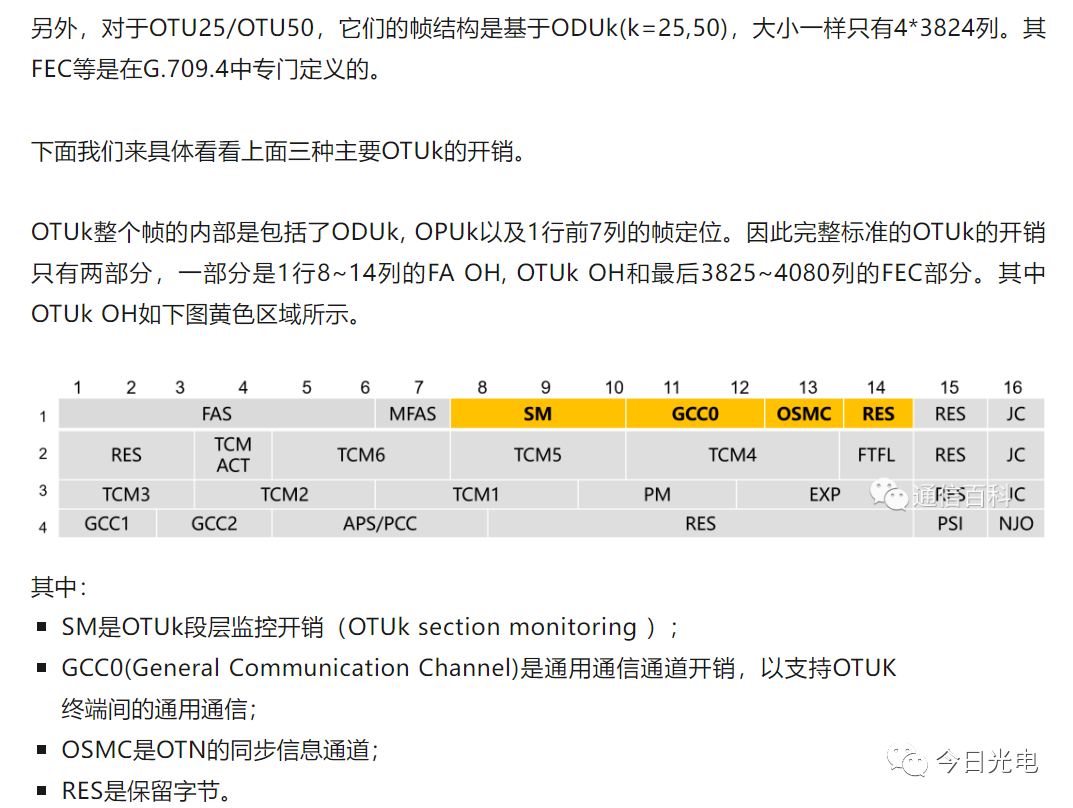Image resolution: width=1073 pixels, height=808 pixels.
Task: Expand the TCM5 cell
Action: pyautogui.click(x=537, y=454)
